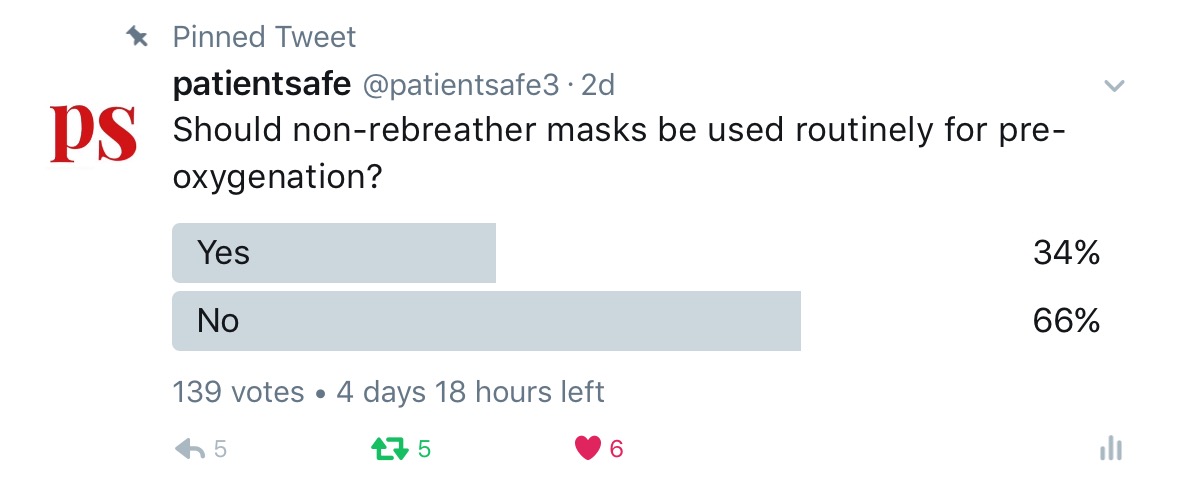Screen dimensions: 1182x489
Task: Click the 34% result value
Action: pyautogui.click(x=1066, y=253)
